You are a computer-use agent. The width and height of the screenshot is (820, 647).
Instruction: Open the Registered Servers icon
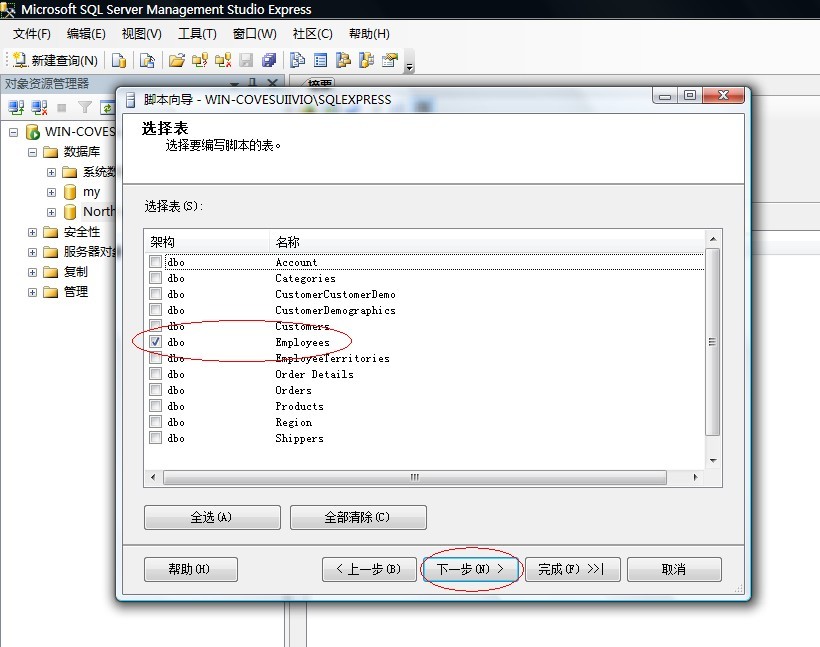[x=298, y=61]
